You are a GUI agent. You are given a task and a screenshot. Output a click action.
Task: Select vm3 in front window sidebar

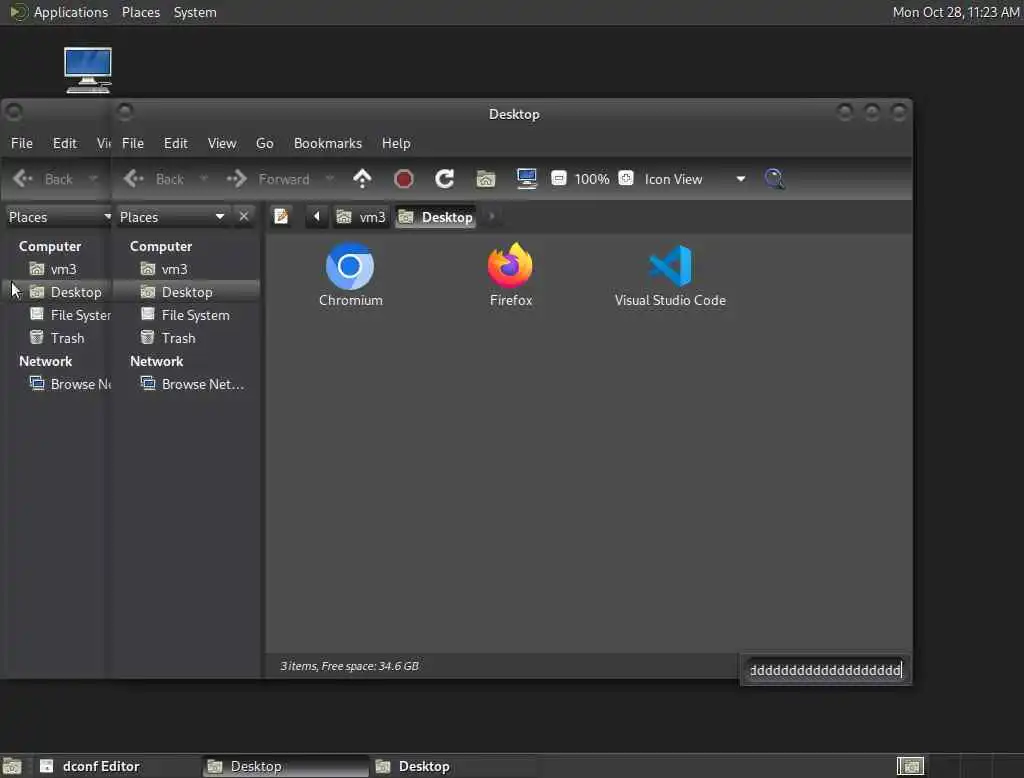coord(186,269)
